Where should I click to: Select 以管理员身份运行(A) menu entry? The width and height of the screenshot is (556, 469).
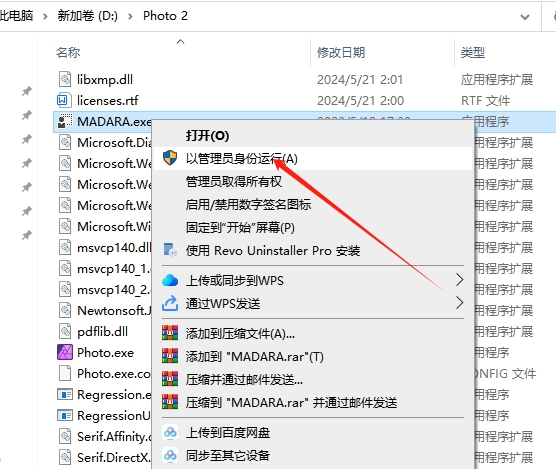(x=314, y=158)
